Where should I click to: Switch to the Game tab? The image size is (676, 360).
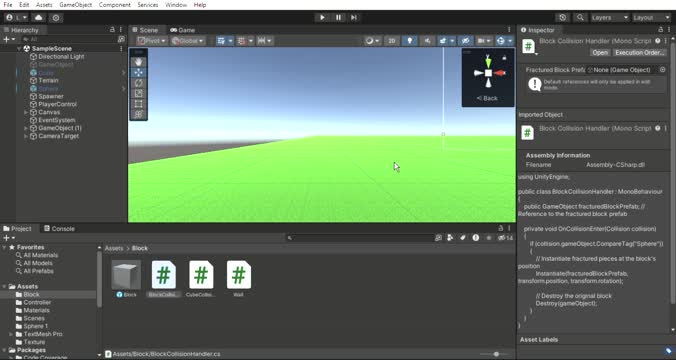point(182,30)
